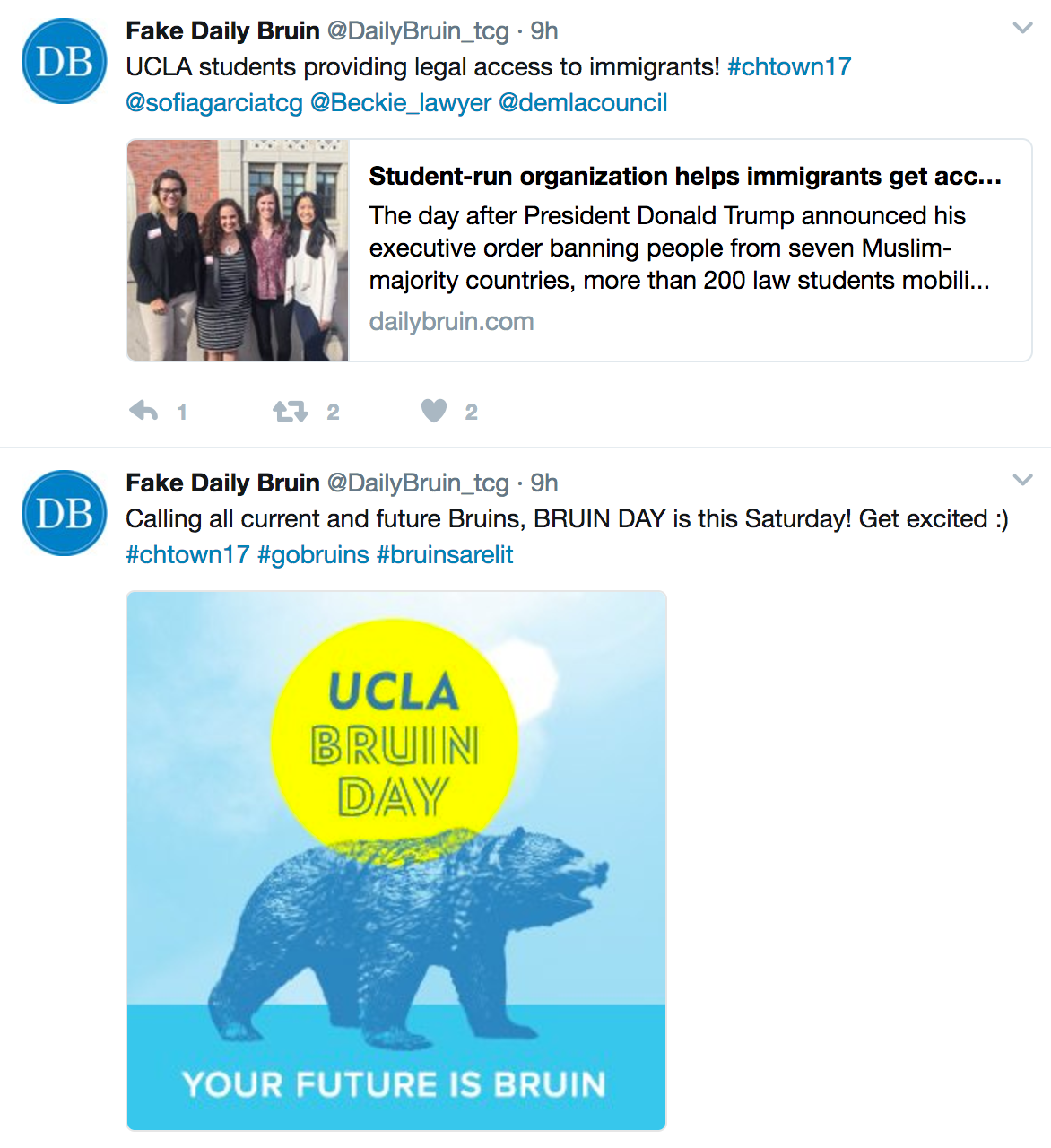Go to the @demlacouncil mention
Image resolution: width=1051 pixels, height=1148 pixels.
[x=583, y=103]
